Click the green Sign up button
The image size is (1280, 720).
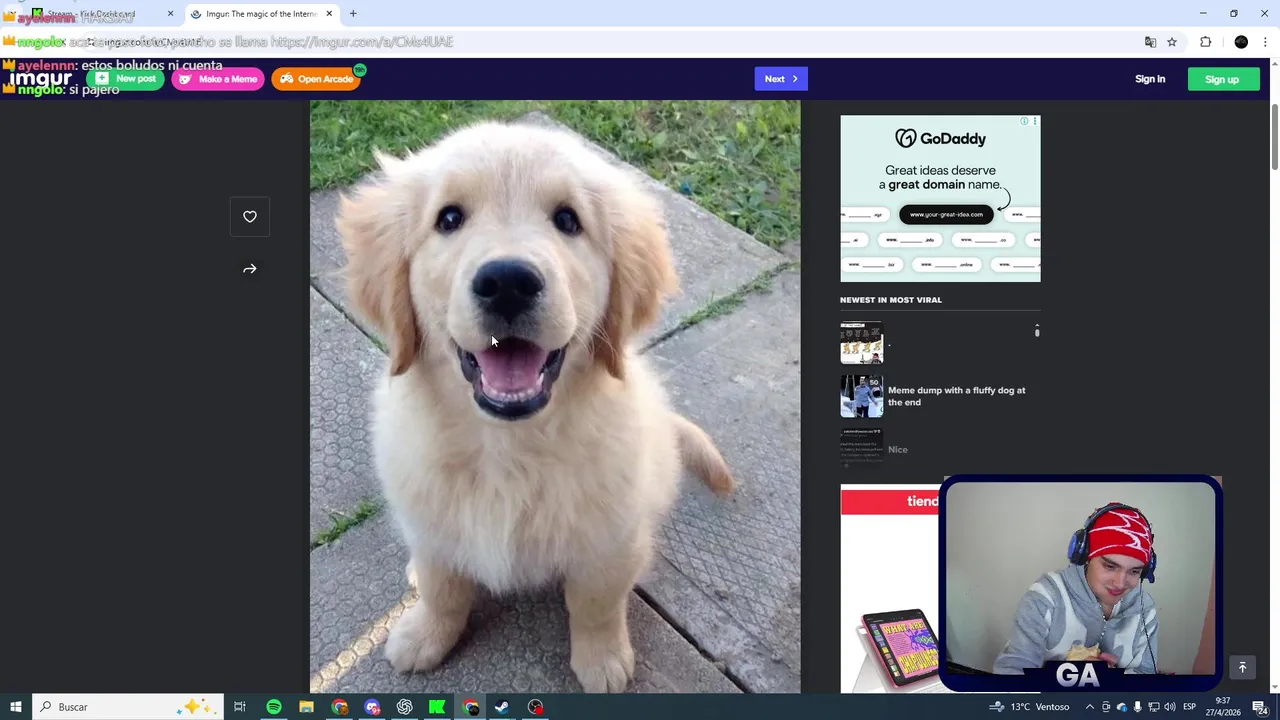pos(1222,79)
